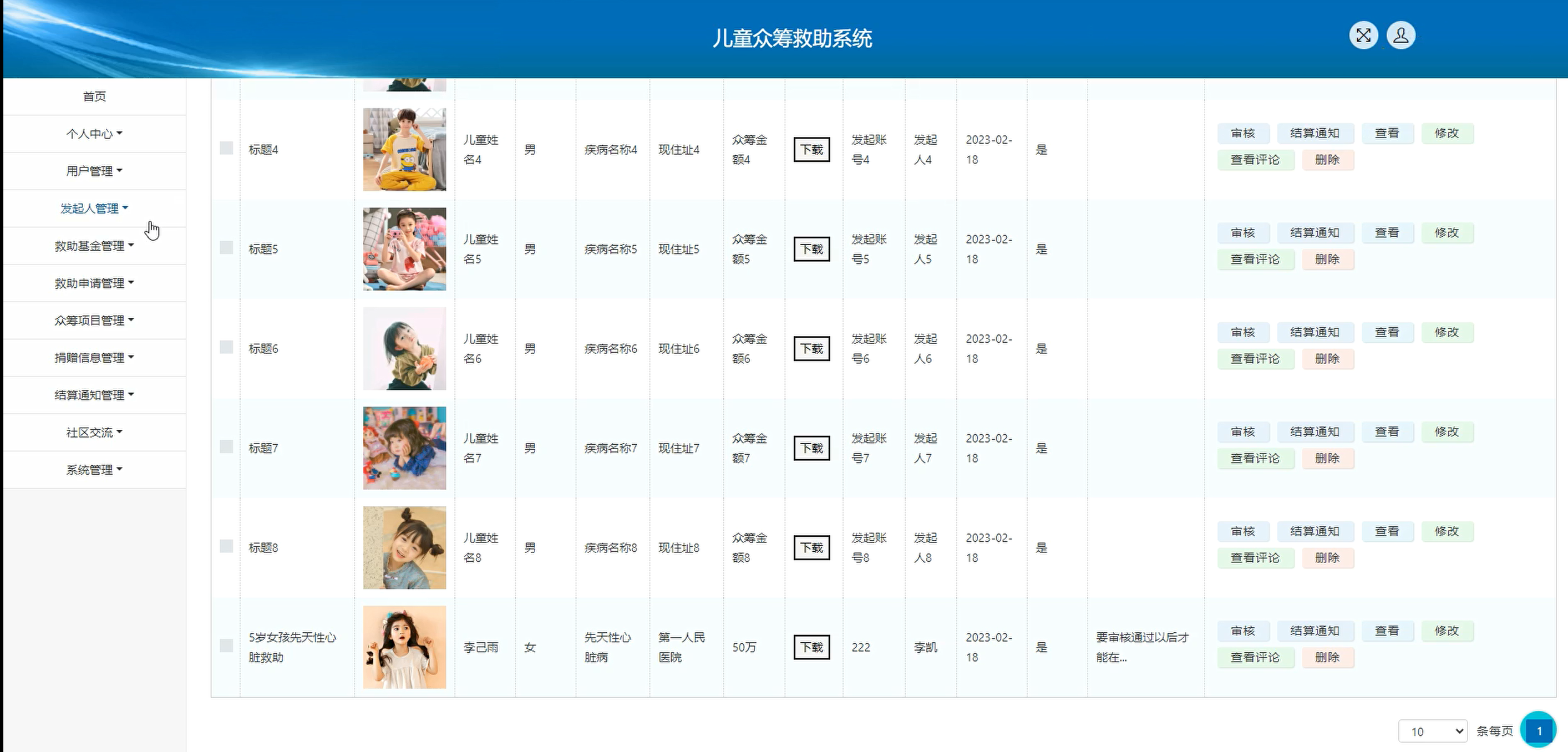Click 审核 button for 标题4 row
1568x752 pixels.
(1244, 133)
